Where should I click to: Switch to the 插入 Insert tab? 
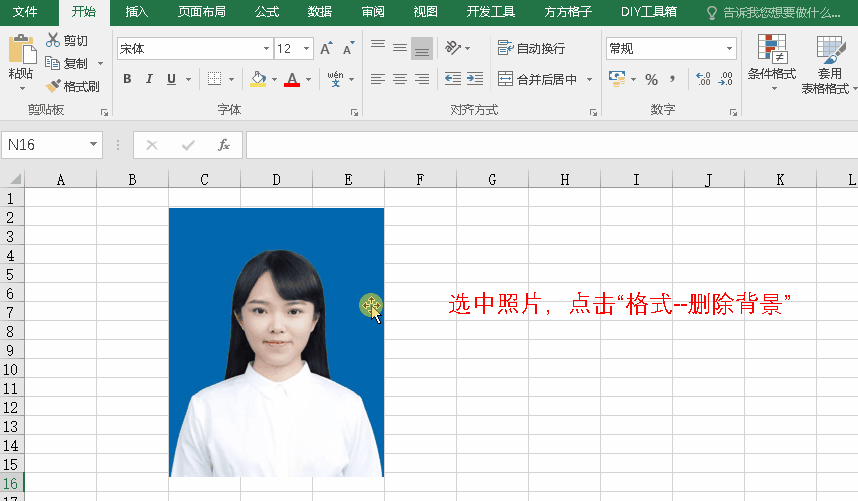(x=136, y=12)
